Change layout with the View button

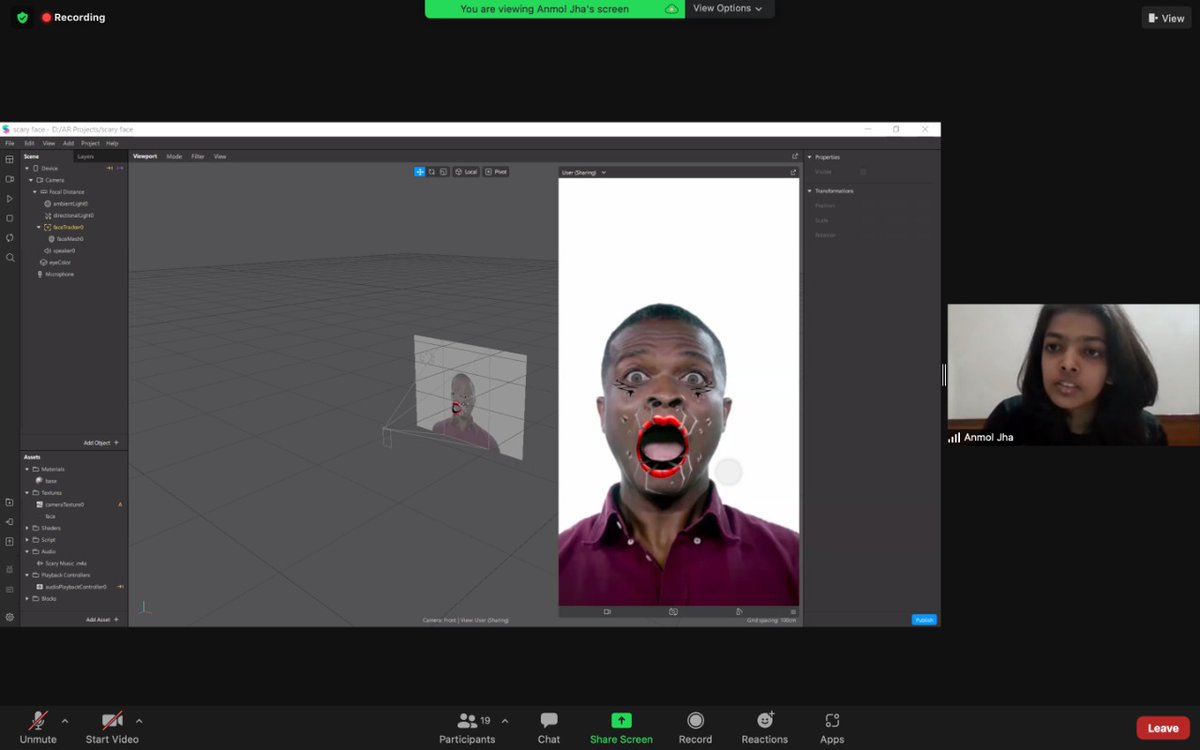tap(1167, 18)
